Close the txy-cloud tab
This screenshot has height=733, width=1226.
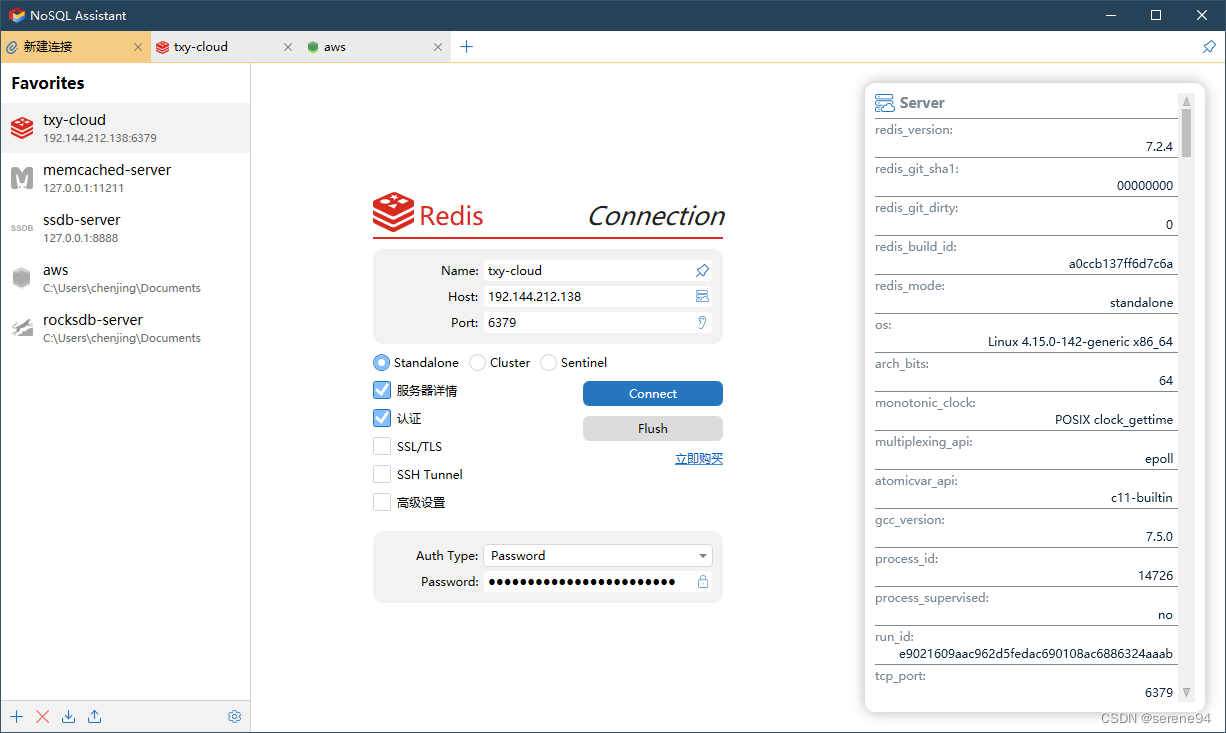pos(288,47)
